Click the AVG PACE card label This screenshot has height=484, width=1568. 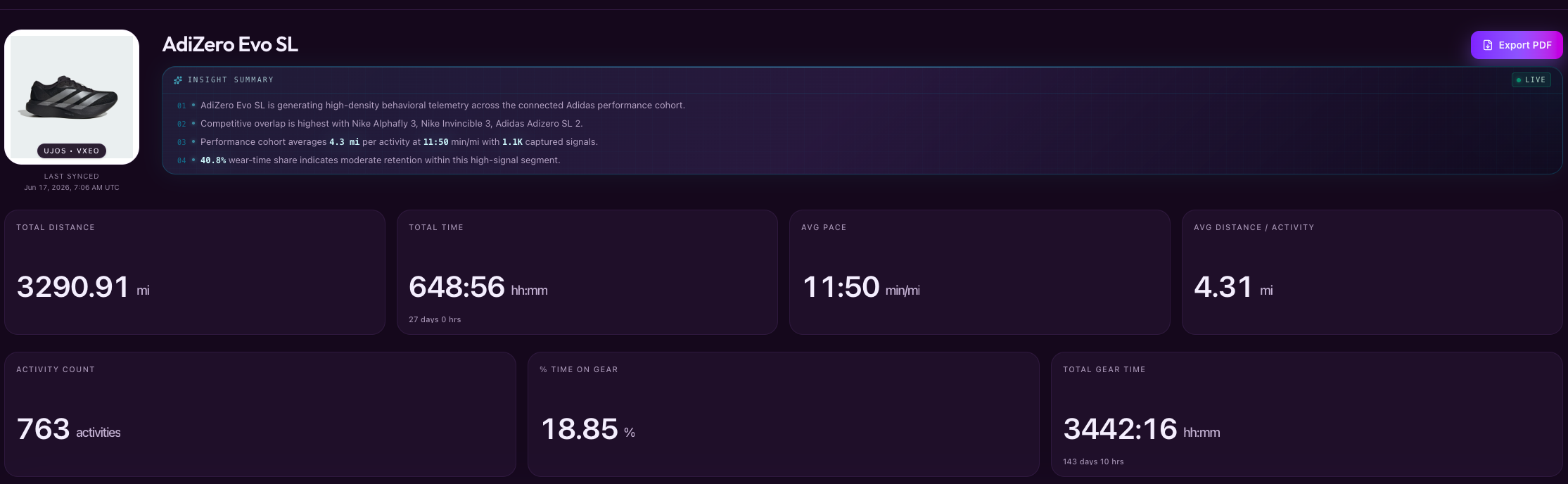click(x=824, y=227)
